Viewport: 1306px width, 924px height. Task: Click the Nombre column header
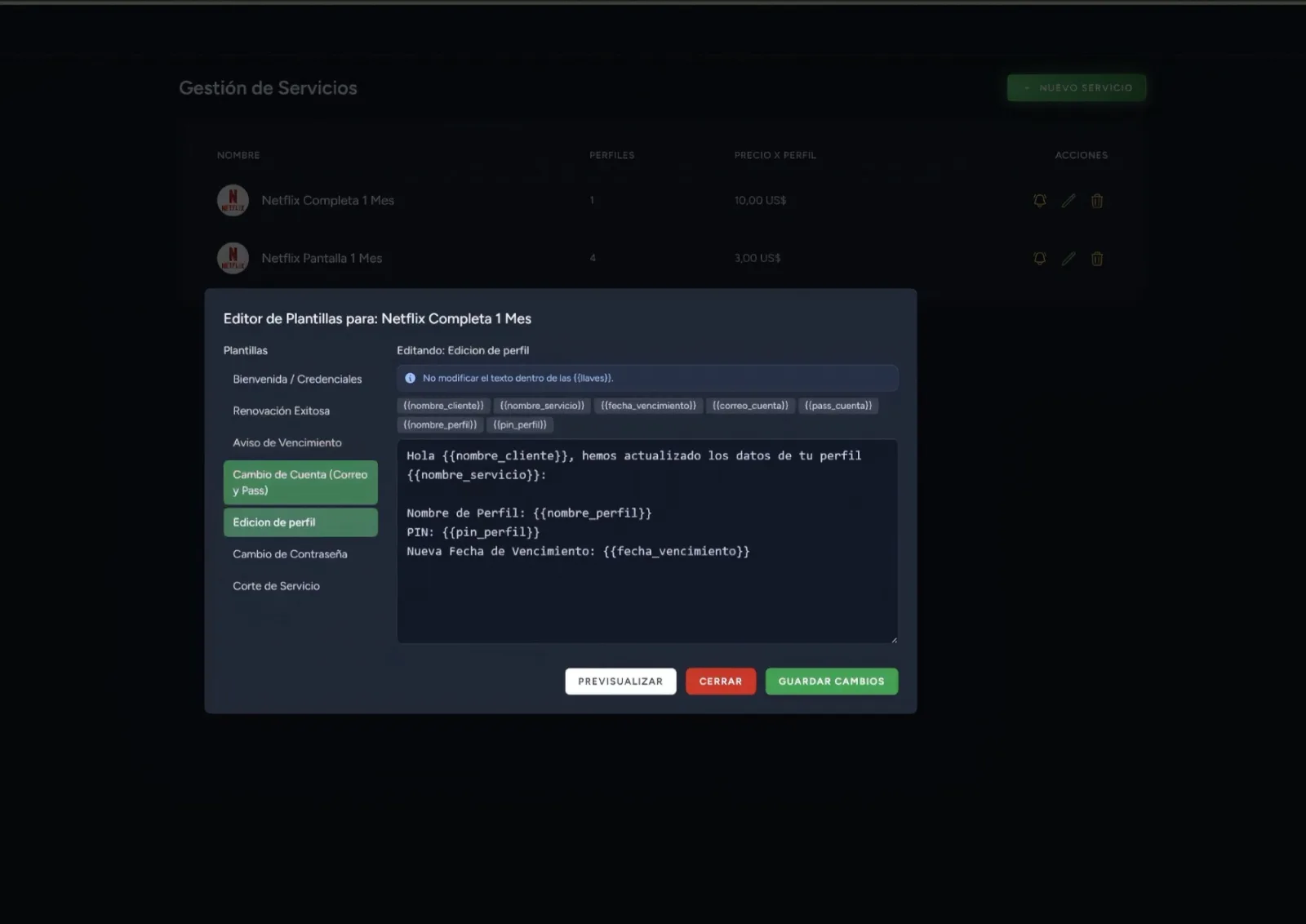tap(238, 155)
